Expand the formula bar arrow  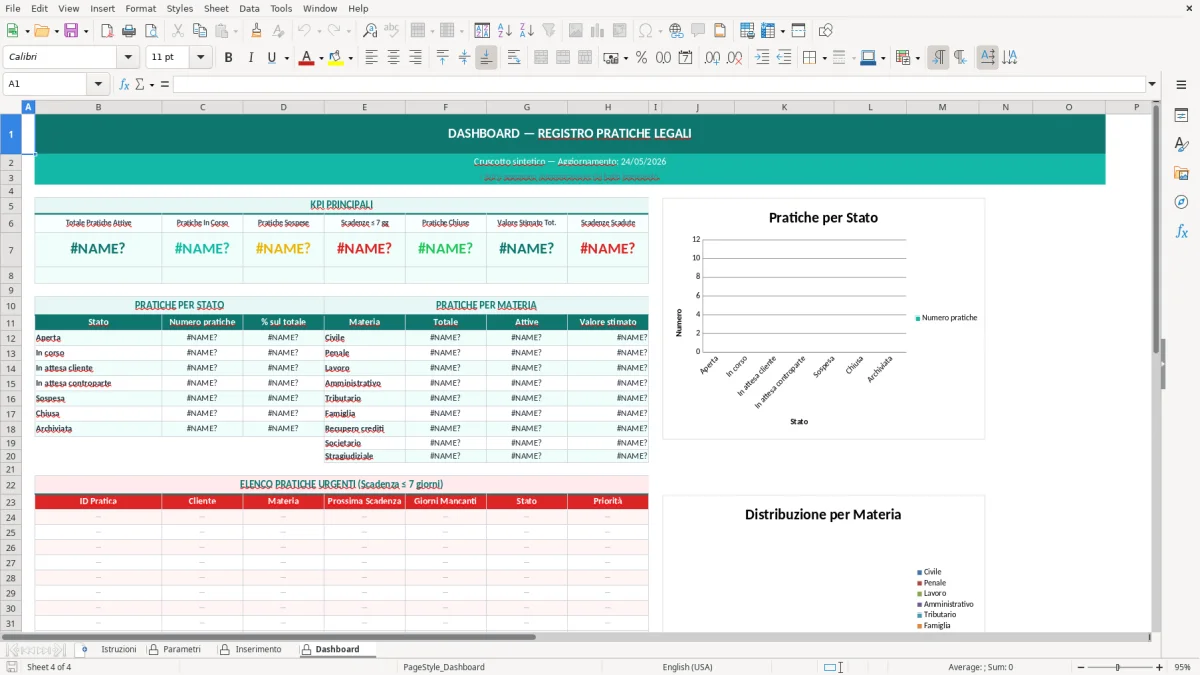pos(1152,84)
